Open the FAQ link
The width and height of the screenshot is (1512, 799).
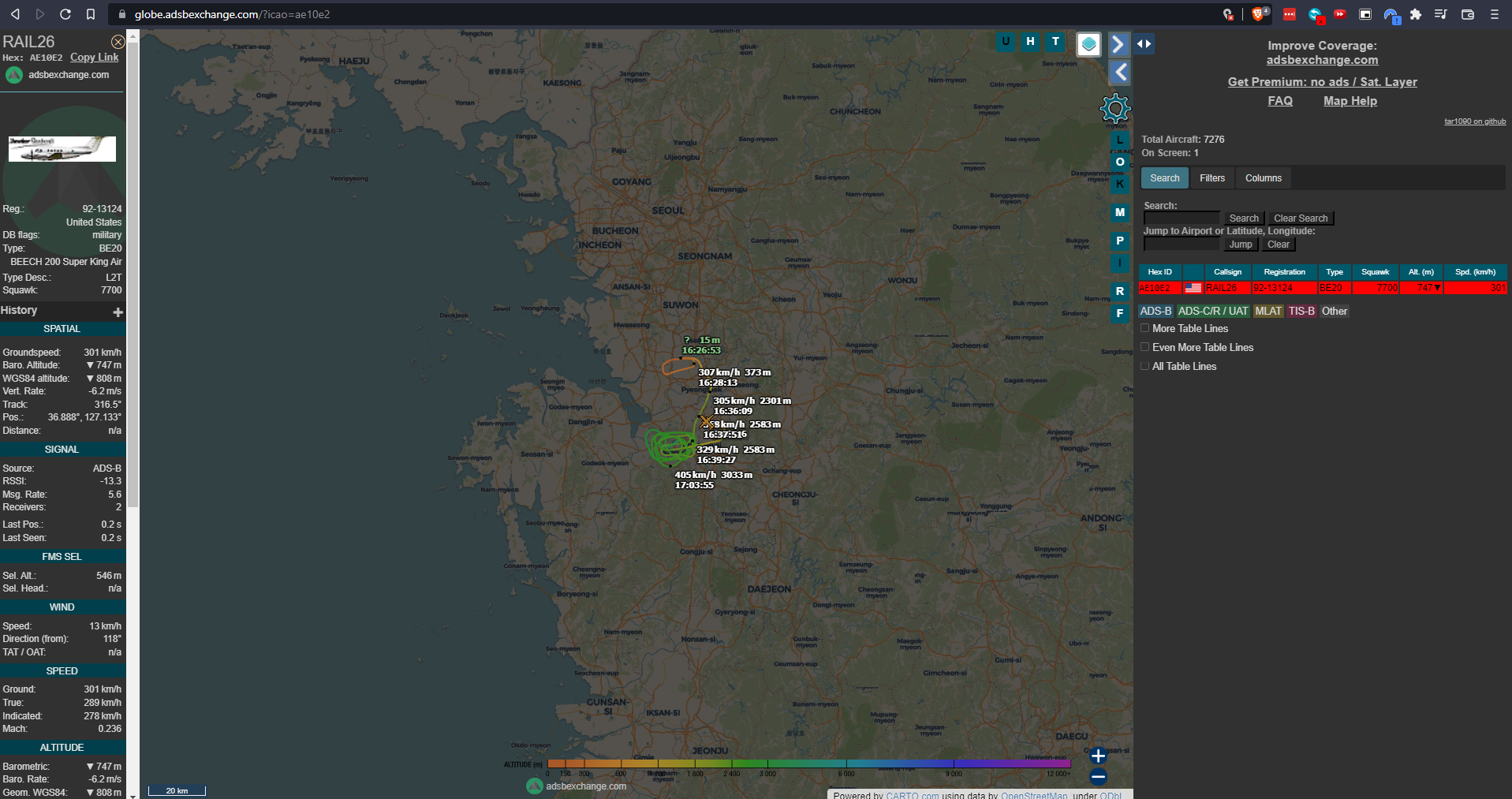(1280, 101)
